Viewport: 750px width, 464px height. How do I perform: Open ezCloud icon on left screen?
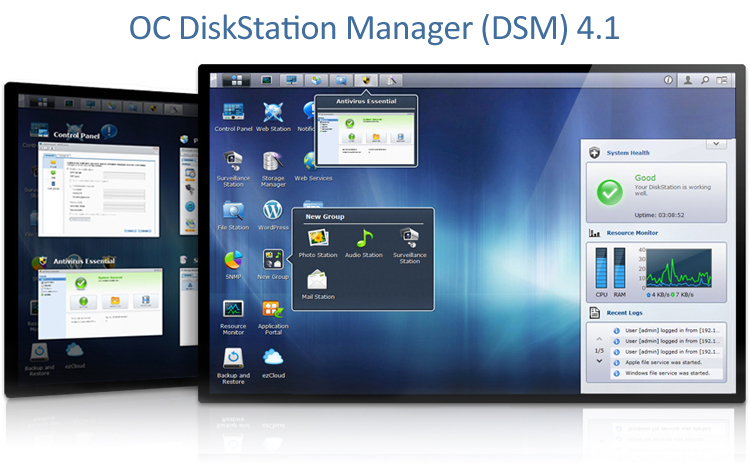click(75, 355)
